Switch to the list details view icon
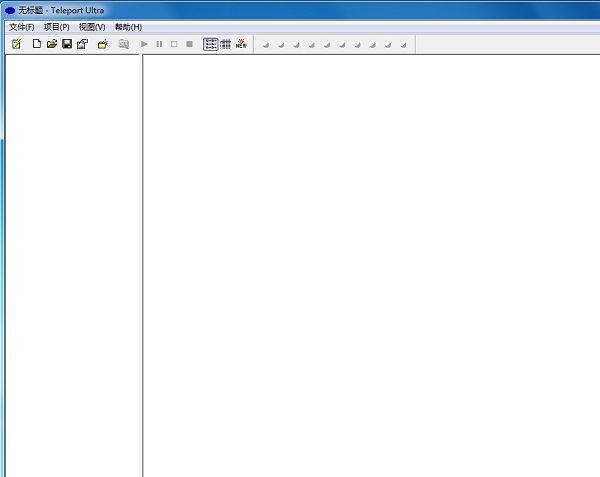The height and width of the screenshot is (477, 600). coord(210,44)
